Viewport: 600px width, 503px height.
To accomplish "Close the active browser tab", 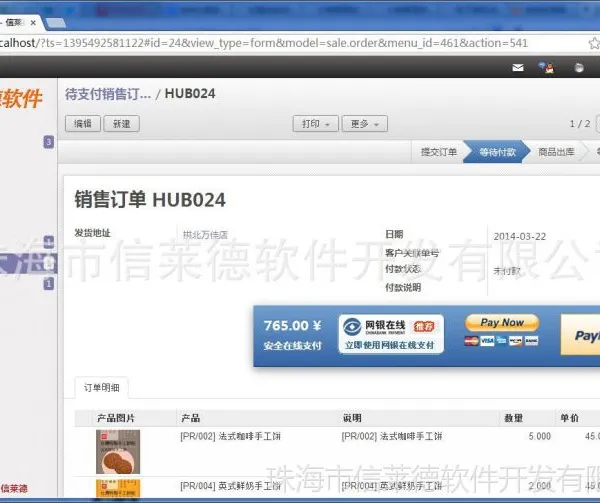I will pyautogui.click(x=33, y=23).
